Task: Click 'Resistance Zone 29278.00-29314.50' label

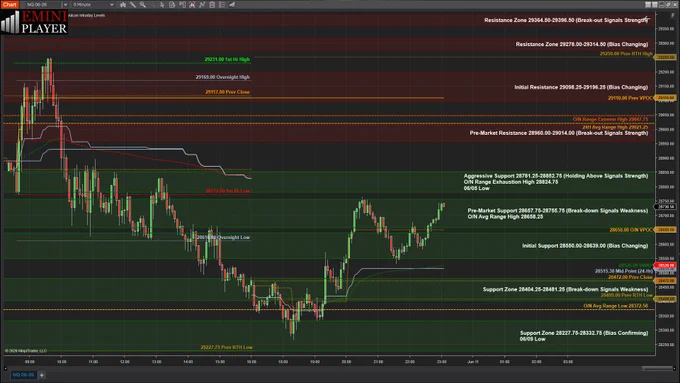Action: 582,44
